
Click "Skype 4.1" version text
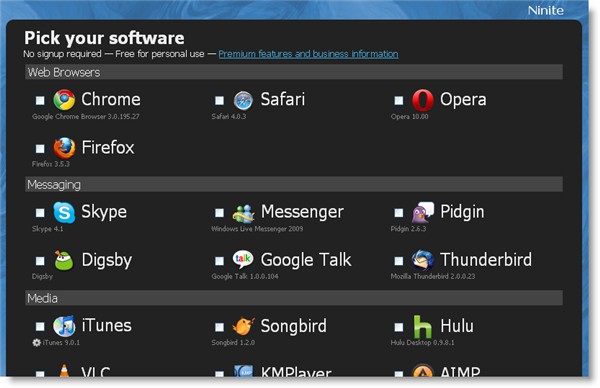click(x=48, y=229)
